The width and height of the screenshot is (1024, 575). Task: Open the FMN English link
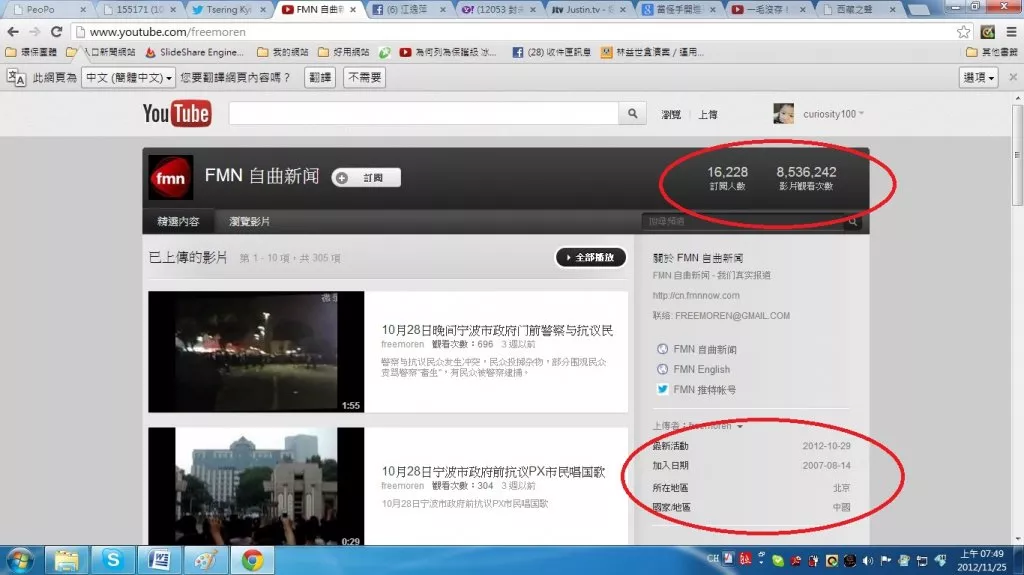(701, 369)
